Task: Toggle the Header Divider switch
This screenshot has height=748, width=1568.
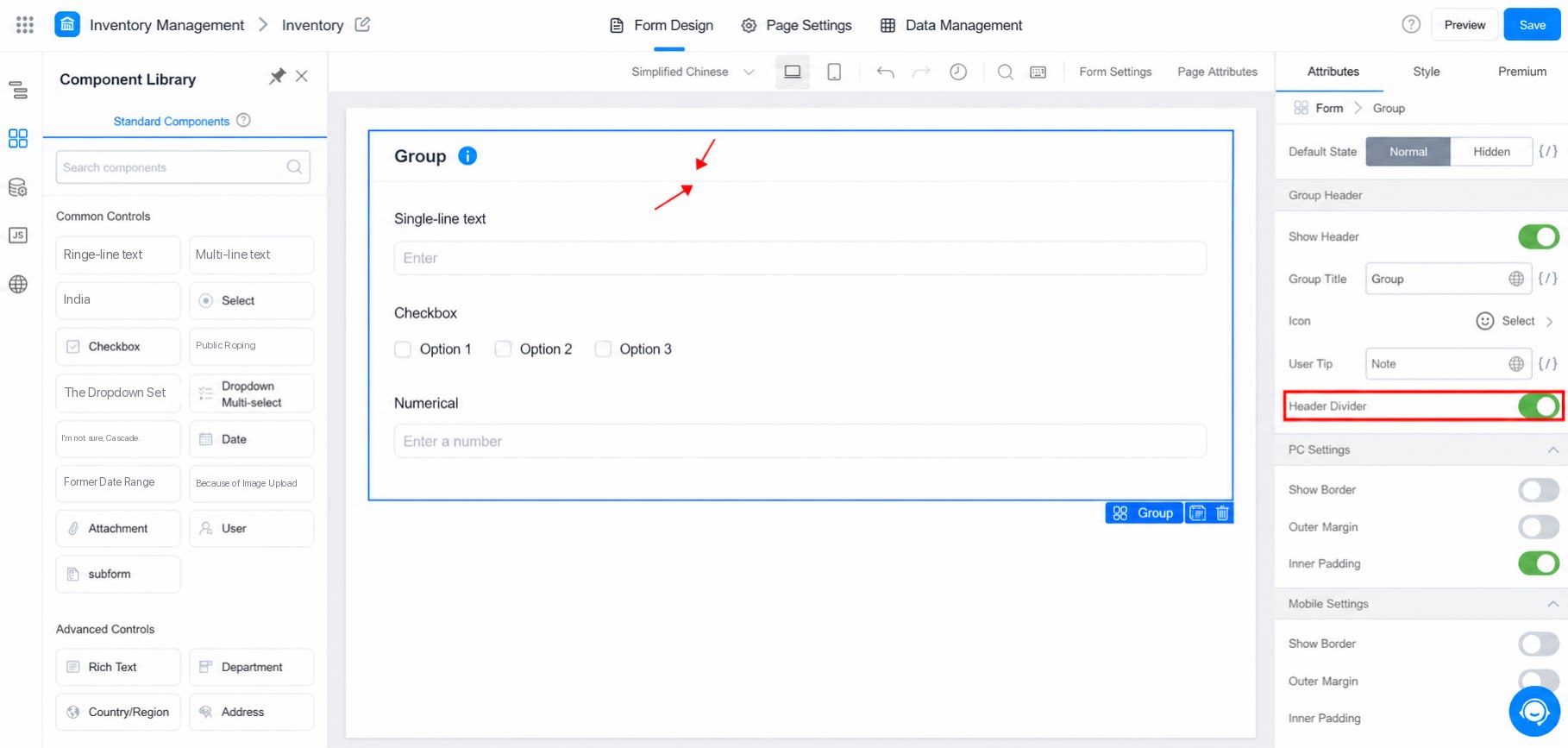Action: click(1539, 406)
